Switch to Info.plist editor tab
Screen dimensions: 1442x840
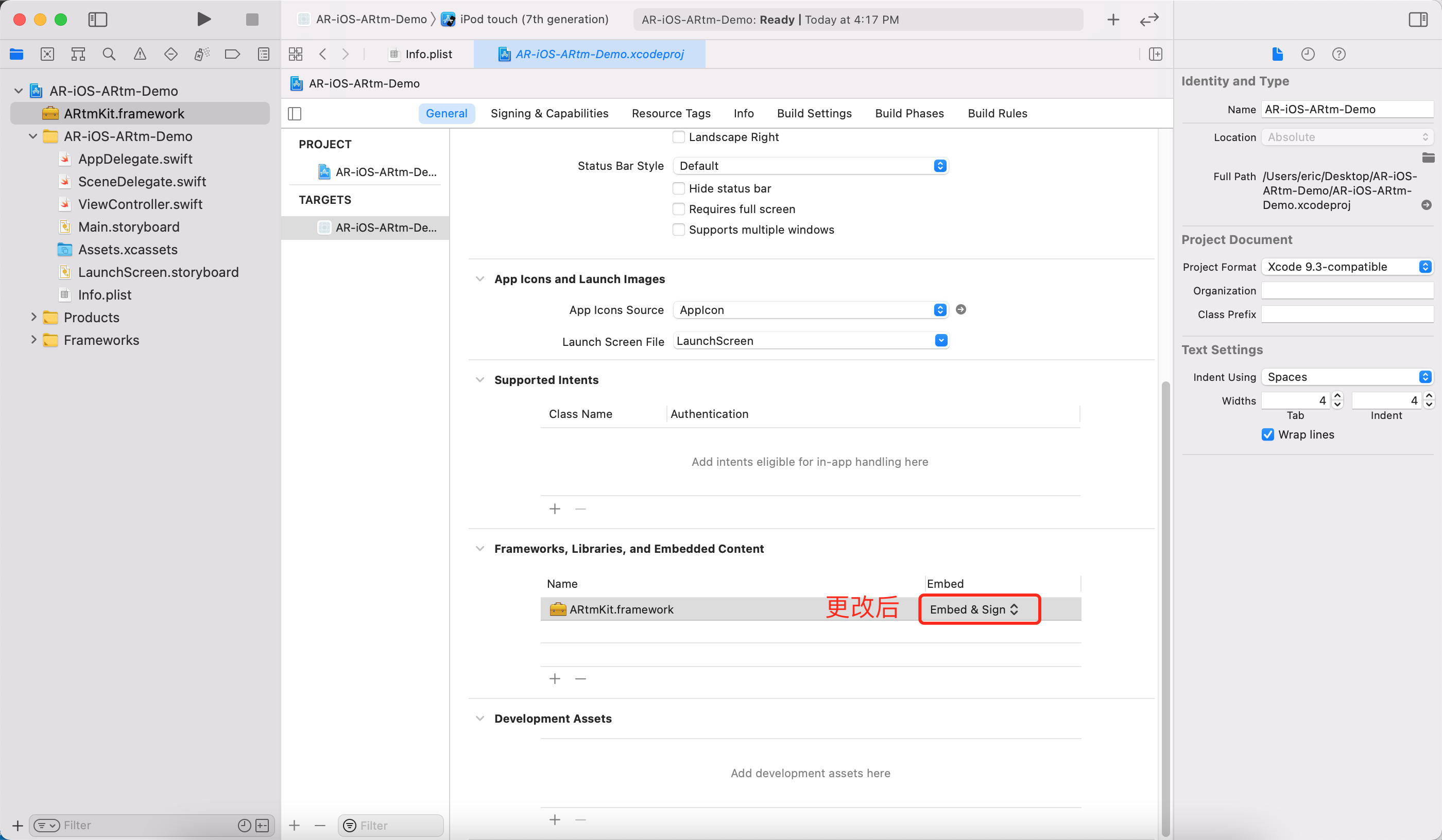(x=421, y=55)
